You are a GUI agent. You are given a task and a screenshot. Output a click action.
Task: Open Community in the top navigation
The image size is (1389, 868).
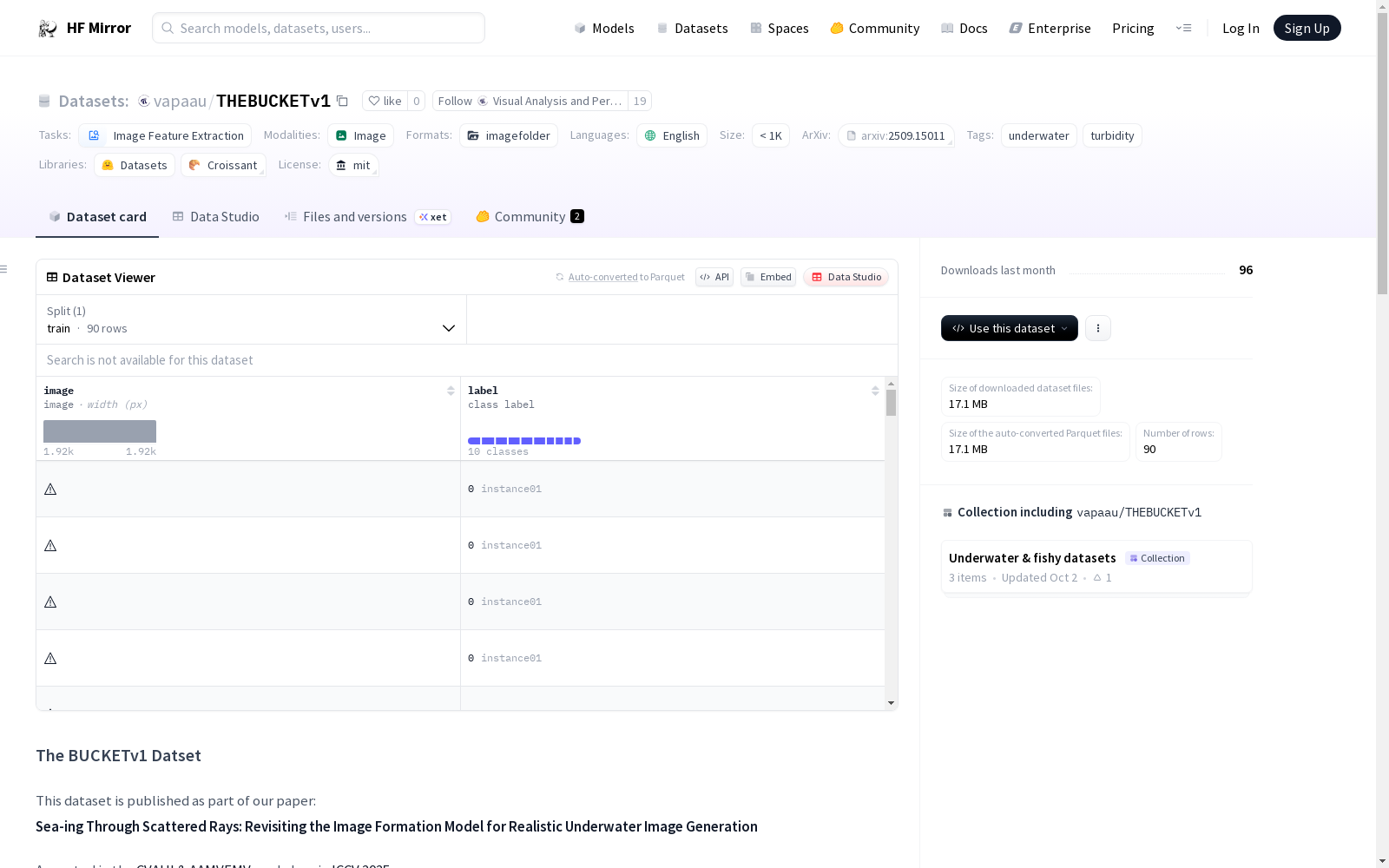[x=875, y=29]
